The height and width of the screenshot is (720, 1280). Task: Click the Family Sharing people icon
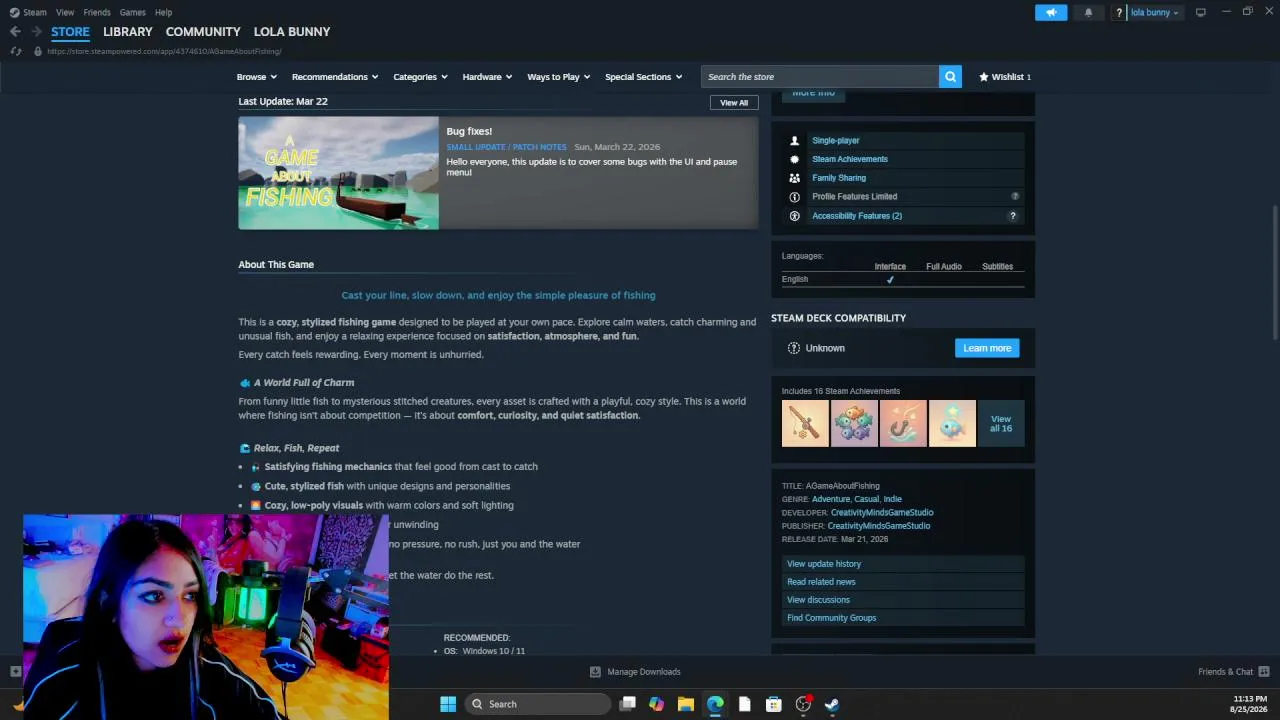click(795, 178)
